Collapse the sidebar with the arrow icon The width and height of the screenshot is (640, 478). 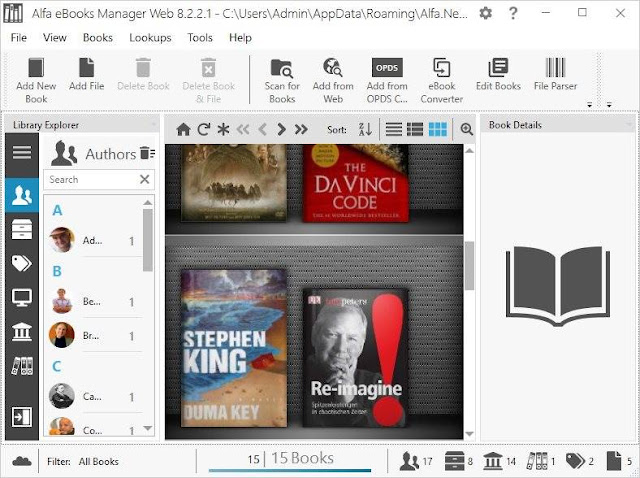click(22, 417)
